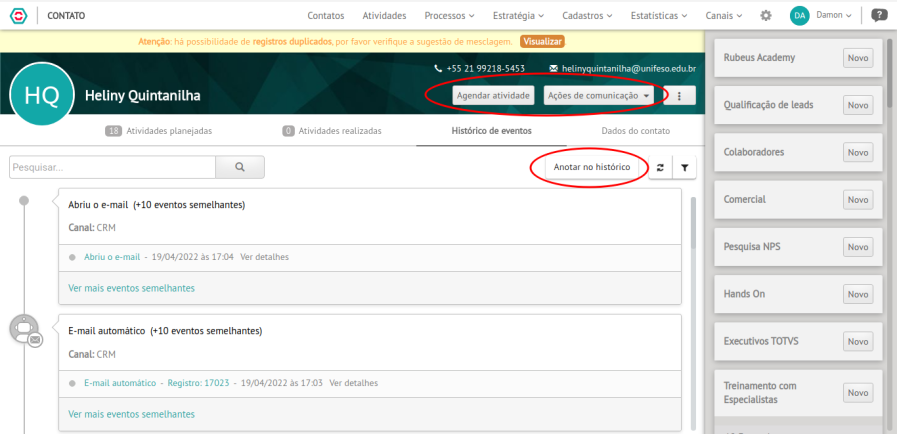This screenshot has width=897, height=434.
Task: Click the 0 completed activities badge
Action: coord(289,131)
